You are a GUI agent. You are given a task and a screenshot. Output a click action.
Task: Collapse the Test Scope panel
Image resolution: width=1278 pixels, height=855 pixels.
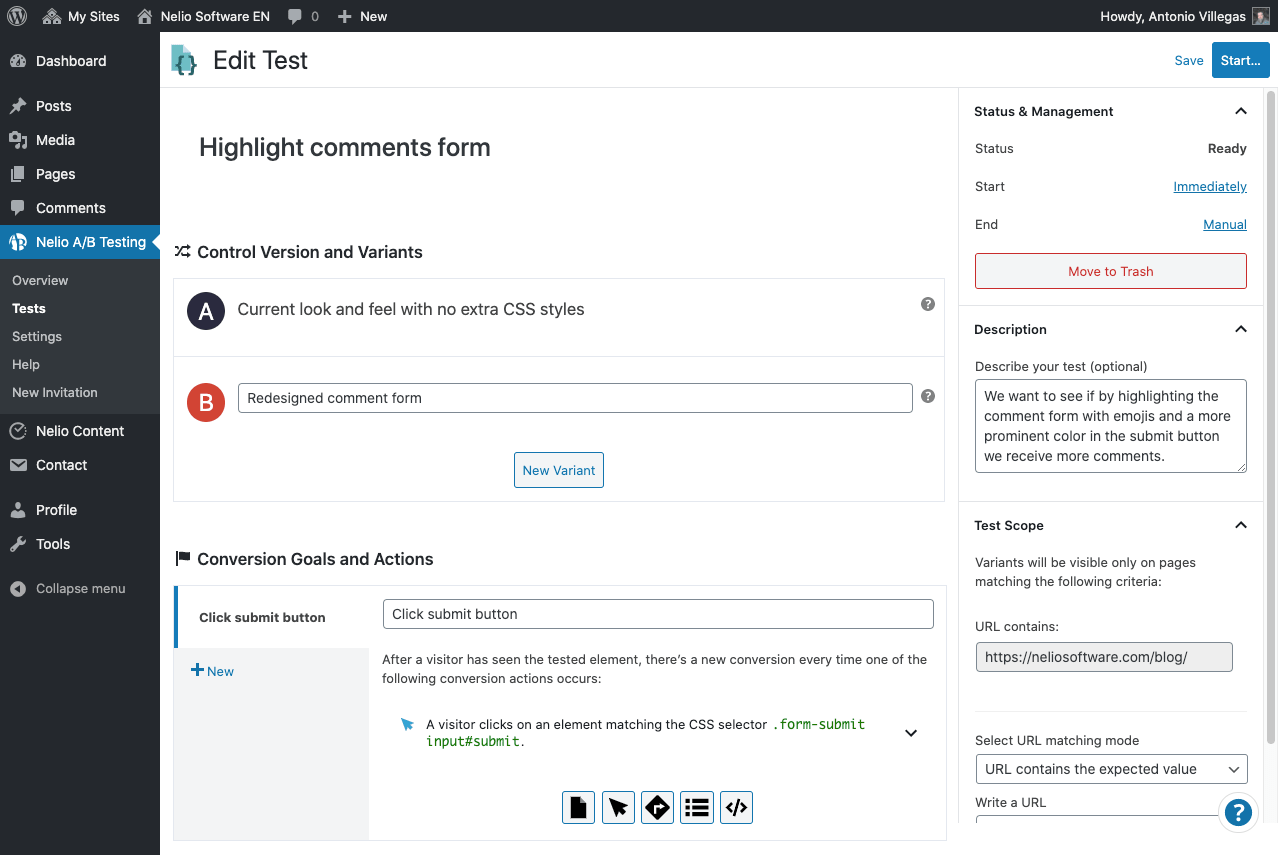click(1241, 525)
